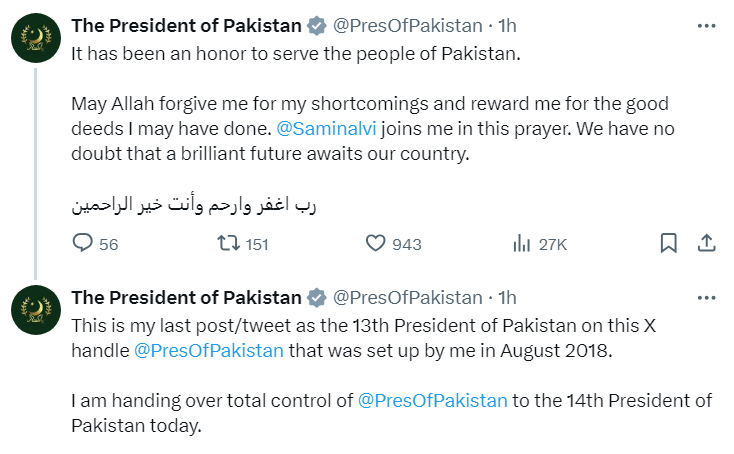The height and width of the screenshot is (454, 734).
Task: Share the first tweet
Action: coord(705,243)
